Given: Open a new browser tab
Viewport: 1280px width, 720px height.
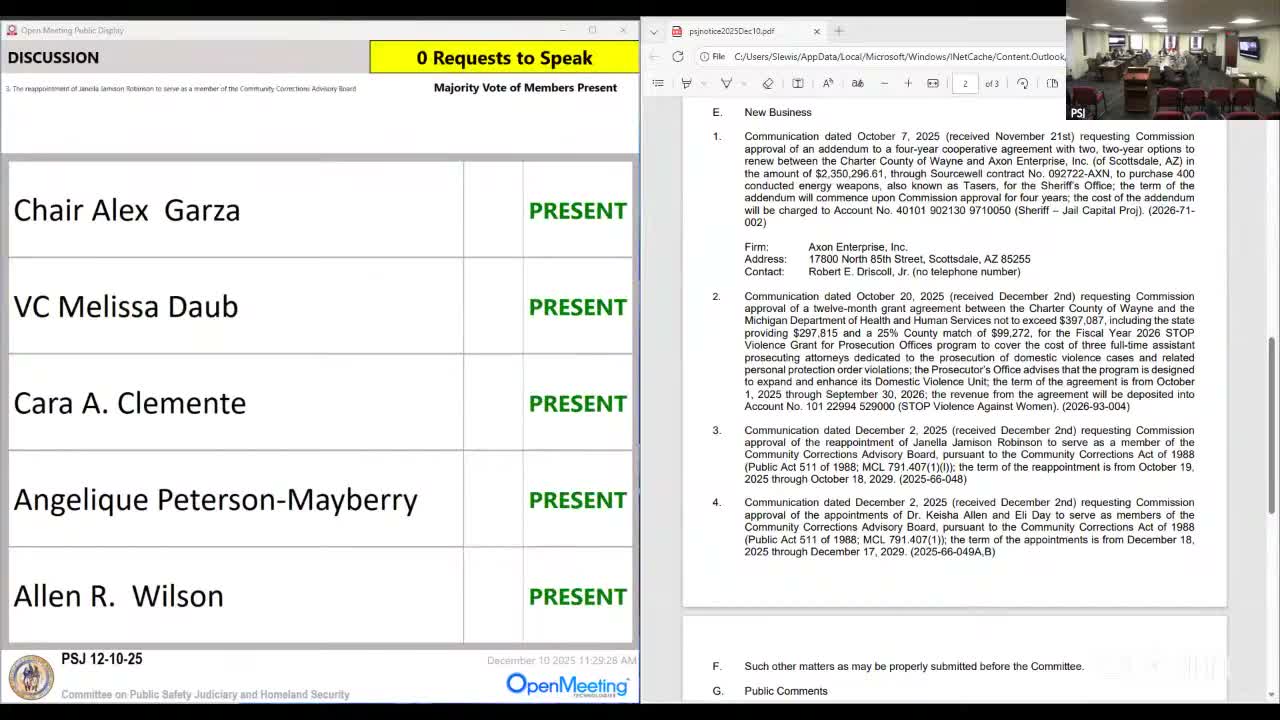Looking at the screenshot, I should [x=839, y=31].
